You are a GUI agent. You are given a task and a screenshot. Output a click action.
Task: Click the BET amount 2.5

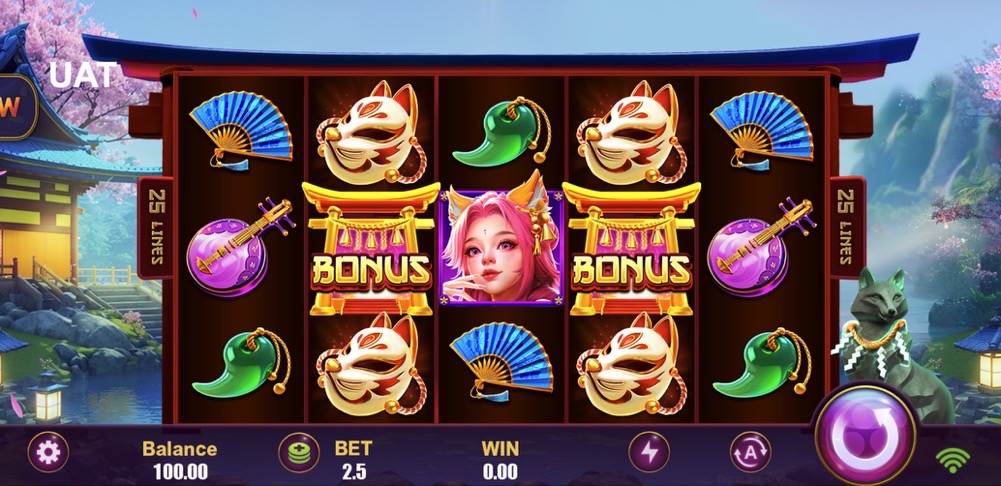(x=354, y=471)
